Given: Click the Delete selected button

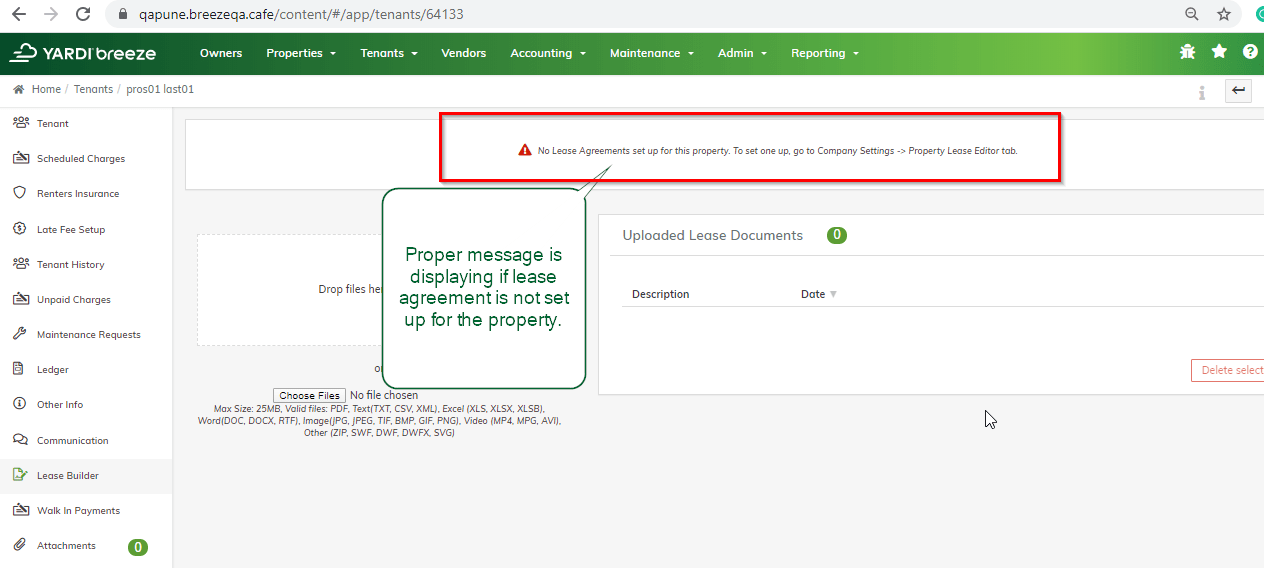Looking at the screenshot, I should [1228, 370].
